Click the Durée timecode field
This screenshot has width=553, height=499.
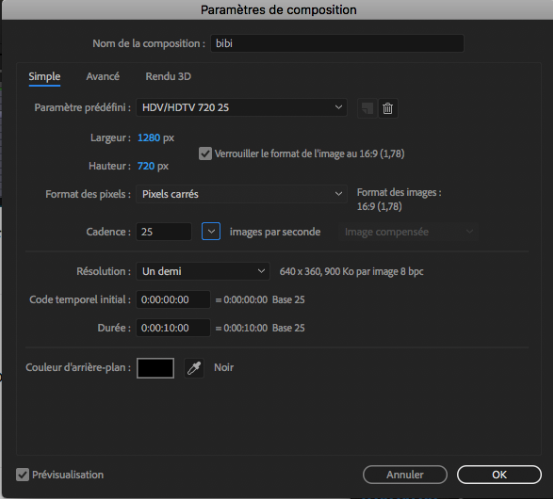(x=173, y=328)
